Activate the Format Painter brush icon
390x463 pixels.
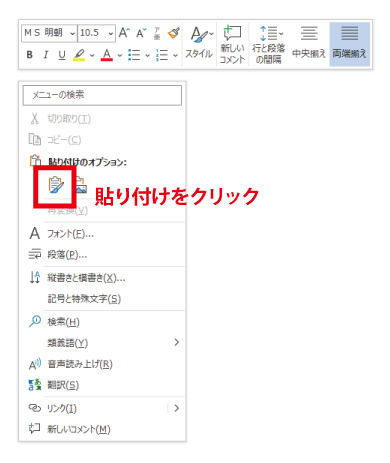174,33
